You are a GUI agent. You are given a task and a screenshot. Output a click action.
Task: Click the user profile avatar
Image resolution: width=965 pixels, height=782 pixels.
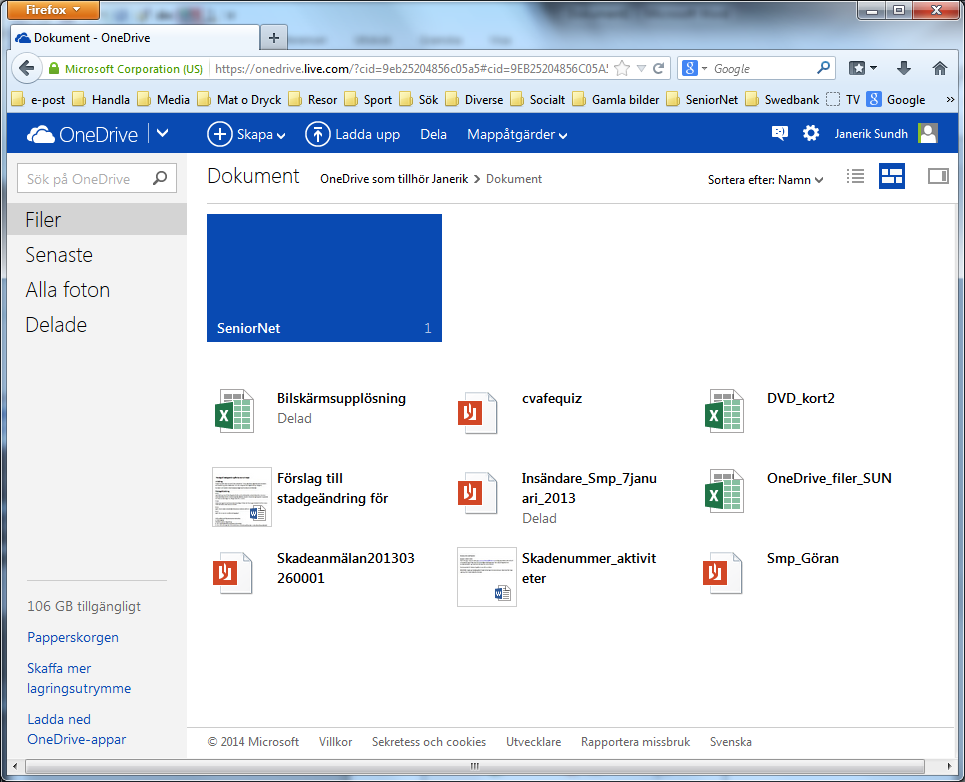point(927,133)
